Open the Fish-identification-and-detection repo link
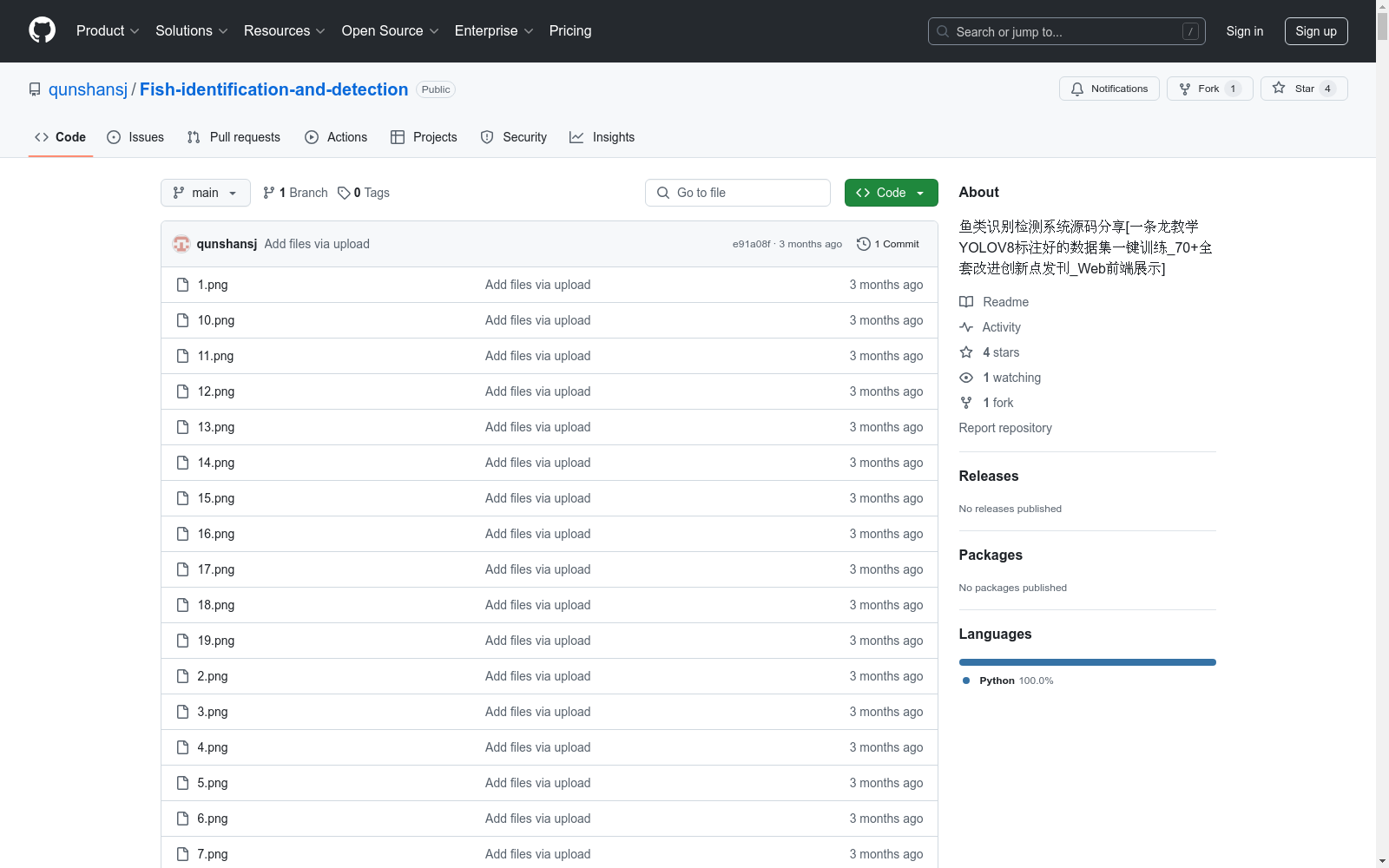 click(273, 89)
